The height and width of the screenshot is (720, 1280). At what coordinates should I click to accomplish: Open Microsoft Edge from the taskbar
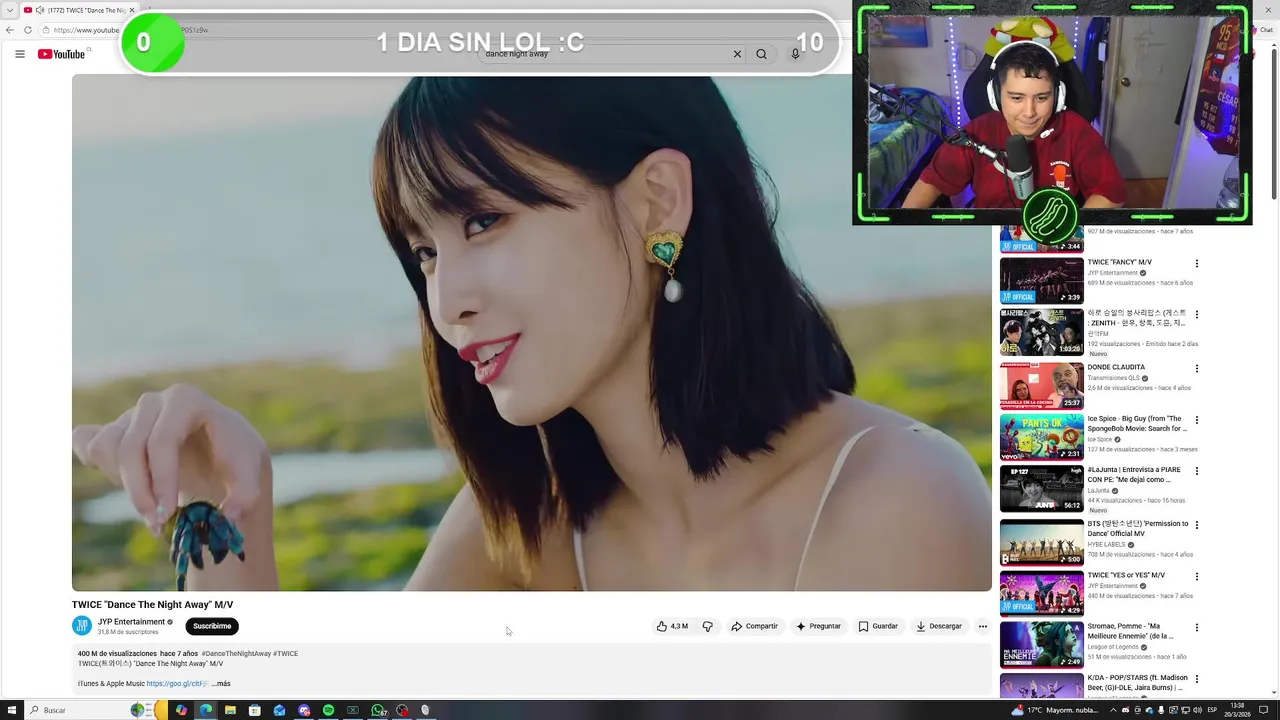tap(206, 710)
